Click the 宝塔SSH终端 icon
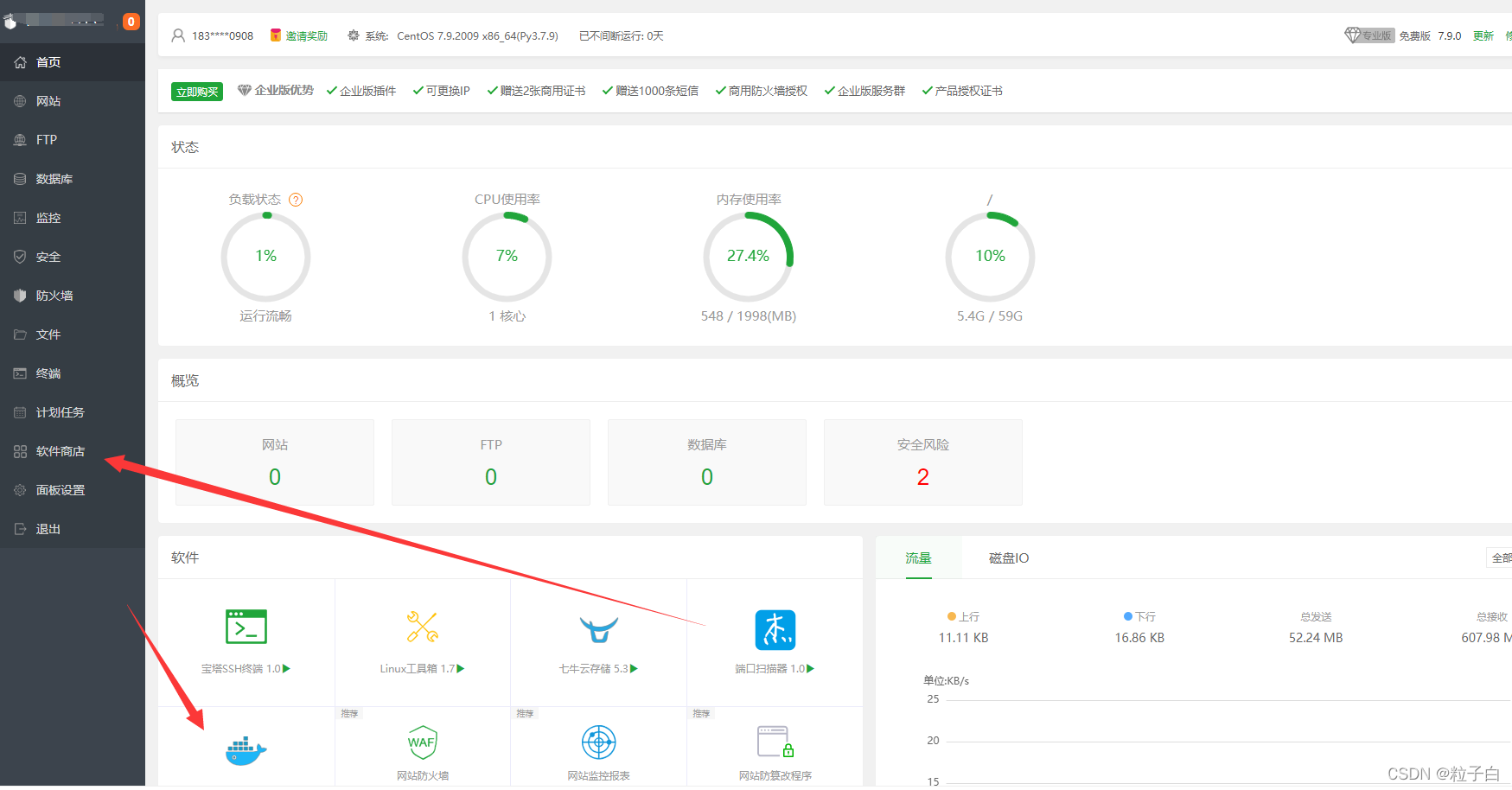 pyautogui.click(x=246, y=628)
